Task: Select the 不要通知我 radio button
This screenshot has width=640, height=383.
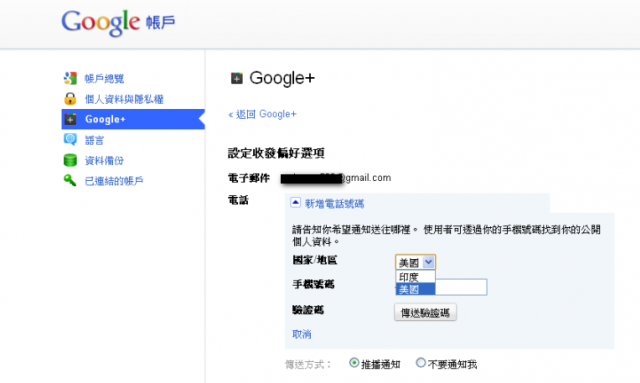Action: (420, 363)
